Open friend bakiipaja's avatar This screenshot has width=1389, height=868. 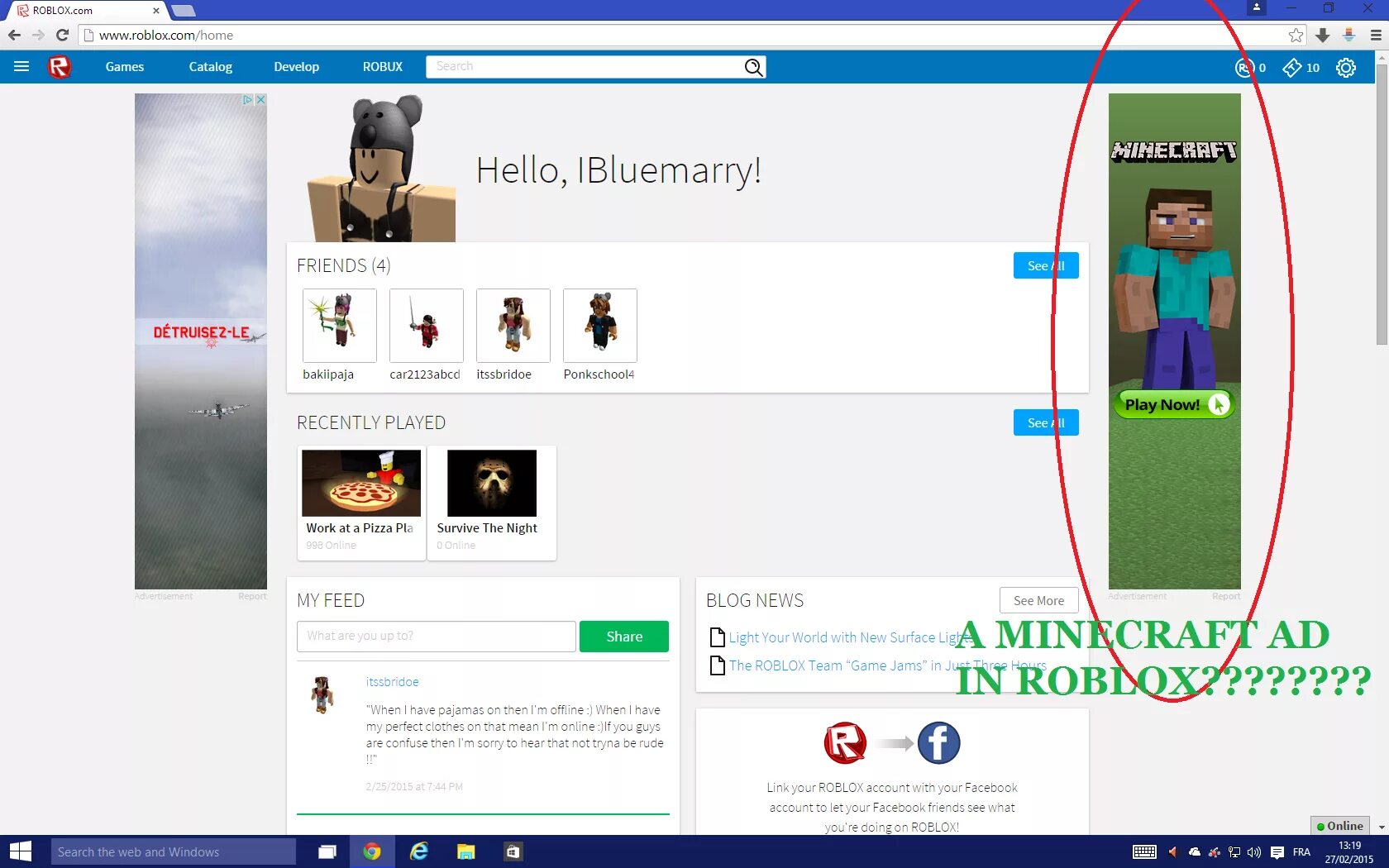pyautogui.click(x=340, y=325)
